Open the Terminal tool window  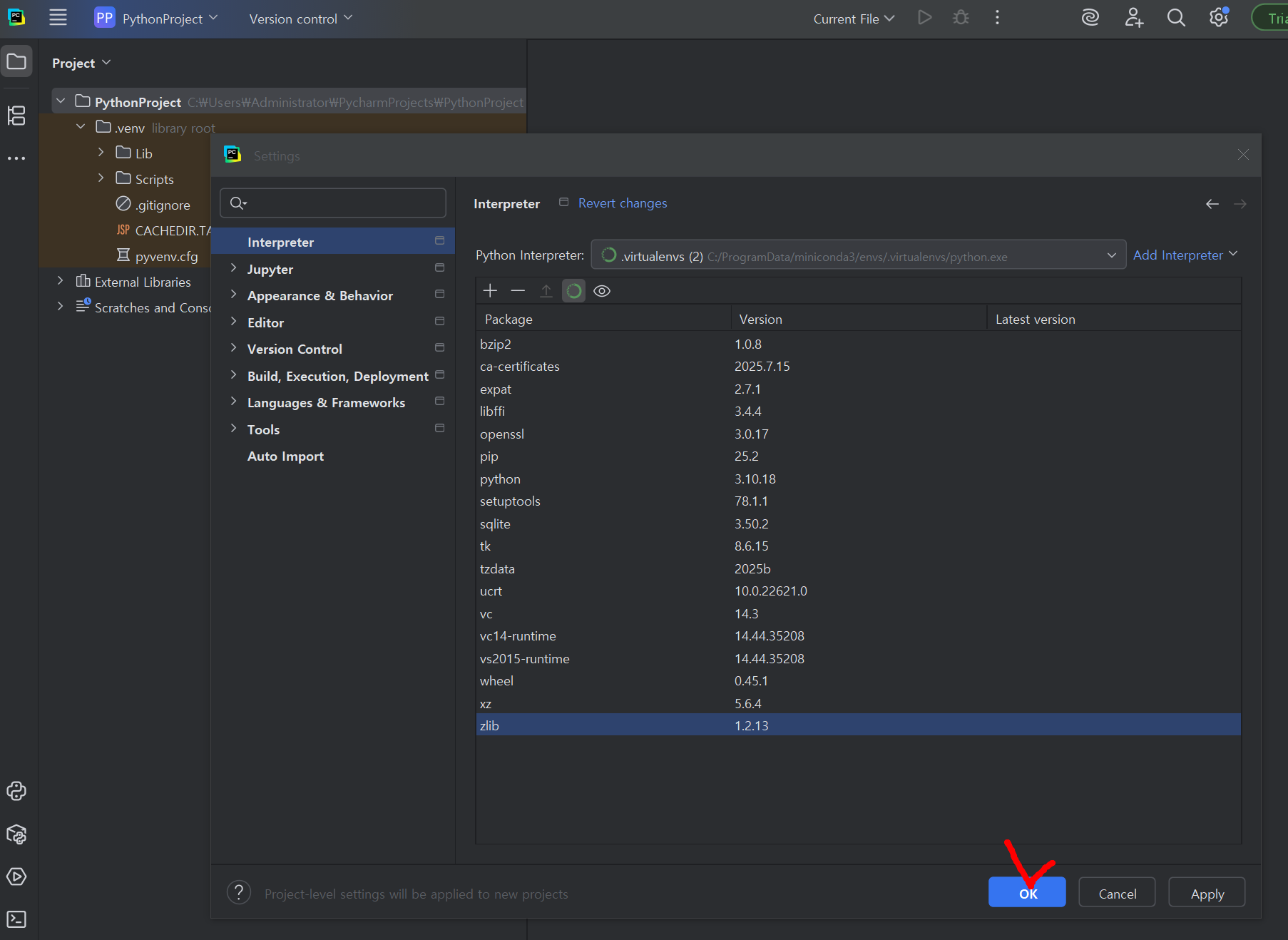click(x=16, y=919)
